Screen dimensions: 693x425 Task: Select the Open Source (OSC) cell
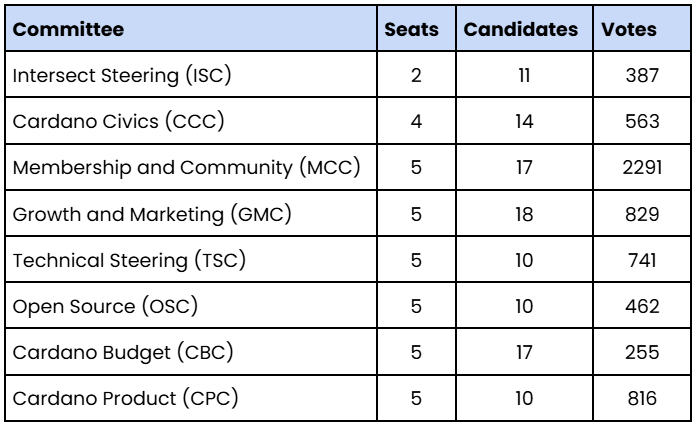(x=90, y=305)
